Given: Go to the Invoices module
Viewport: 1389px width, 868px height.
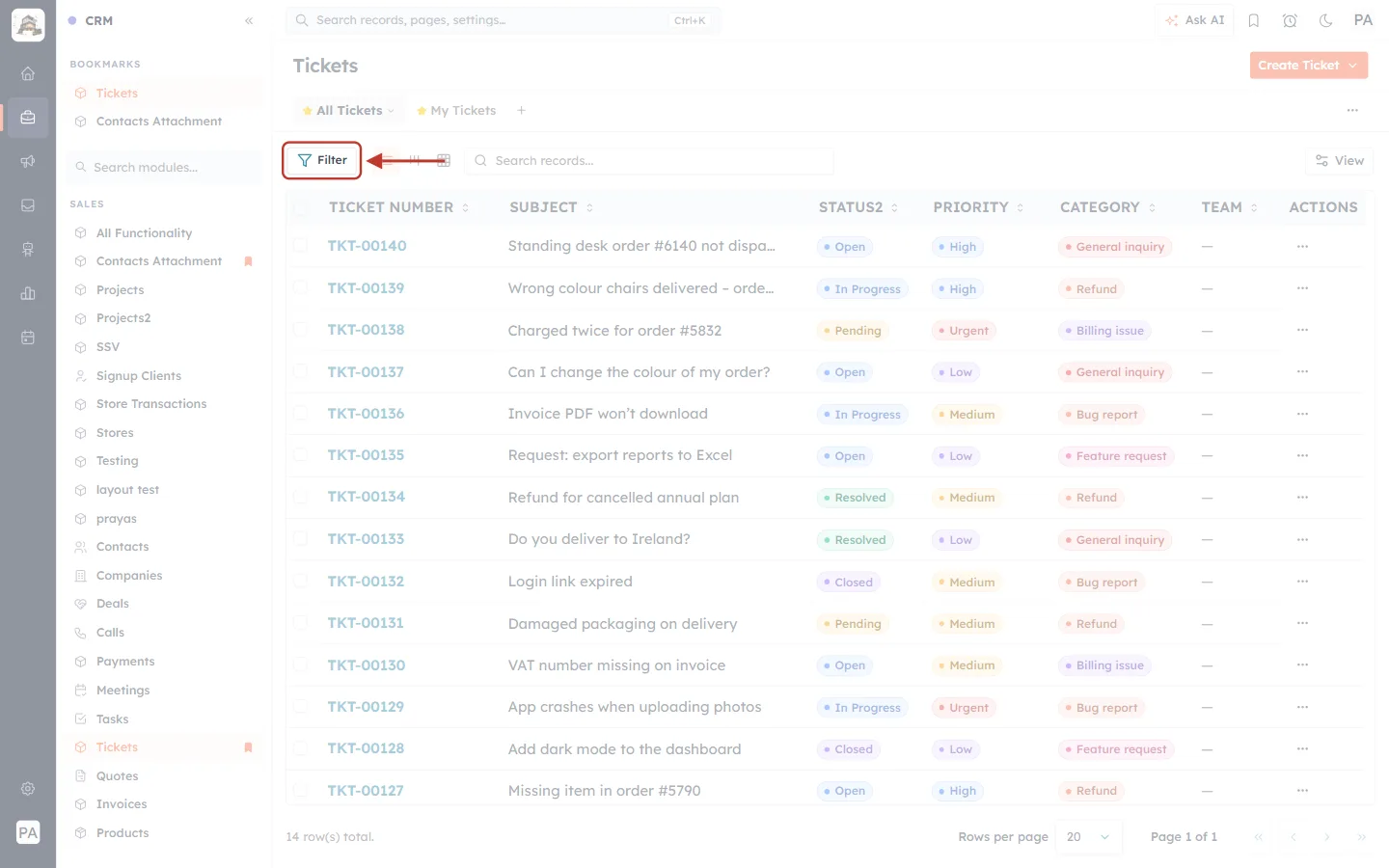Looking at the screenshot, I should point(122,804).
